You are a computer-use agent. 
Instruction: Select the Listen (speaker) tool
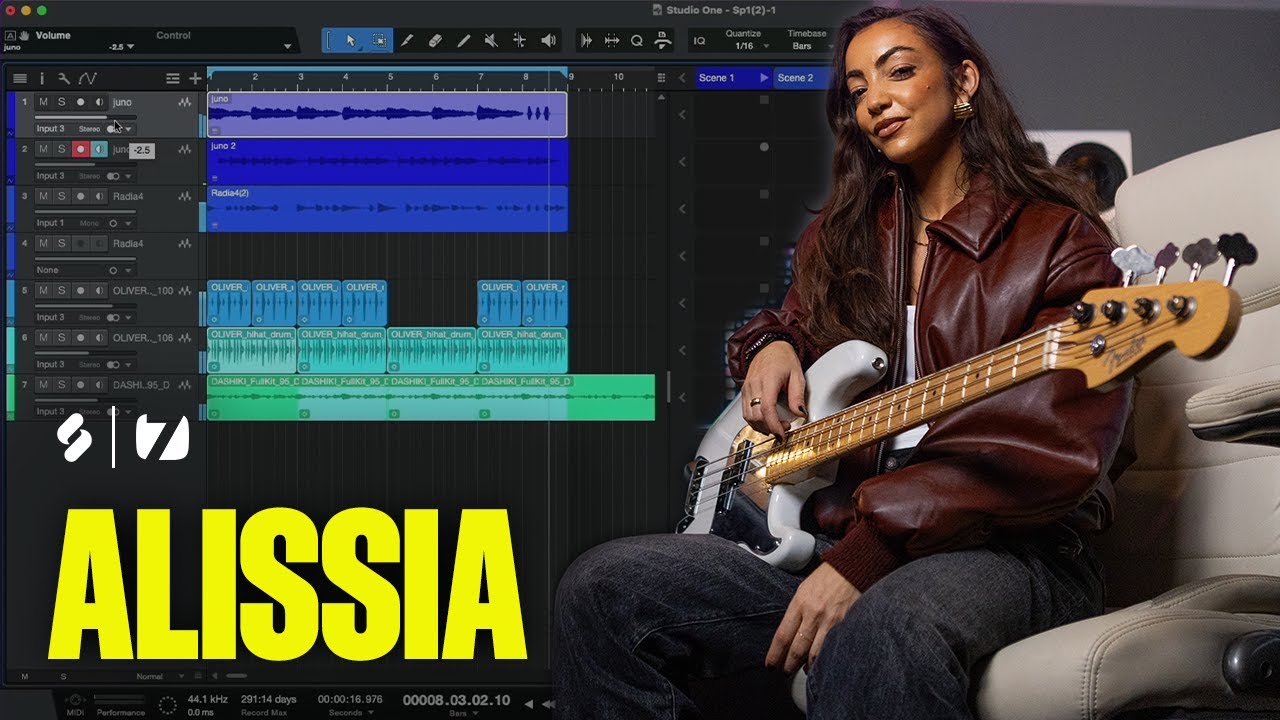coord(548,41)
